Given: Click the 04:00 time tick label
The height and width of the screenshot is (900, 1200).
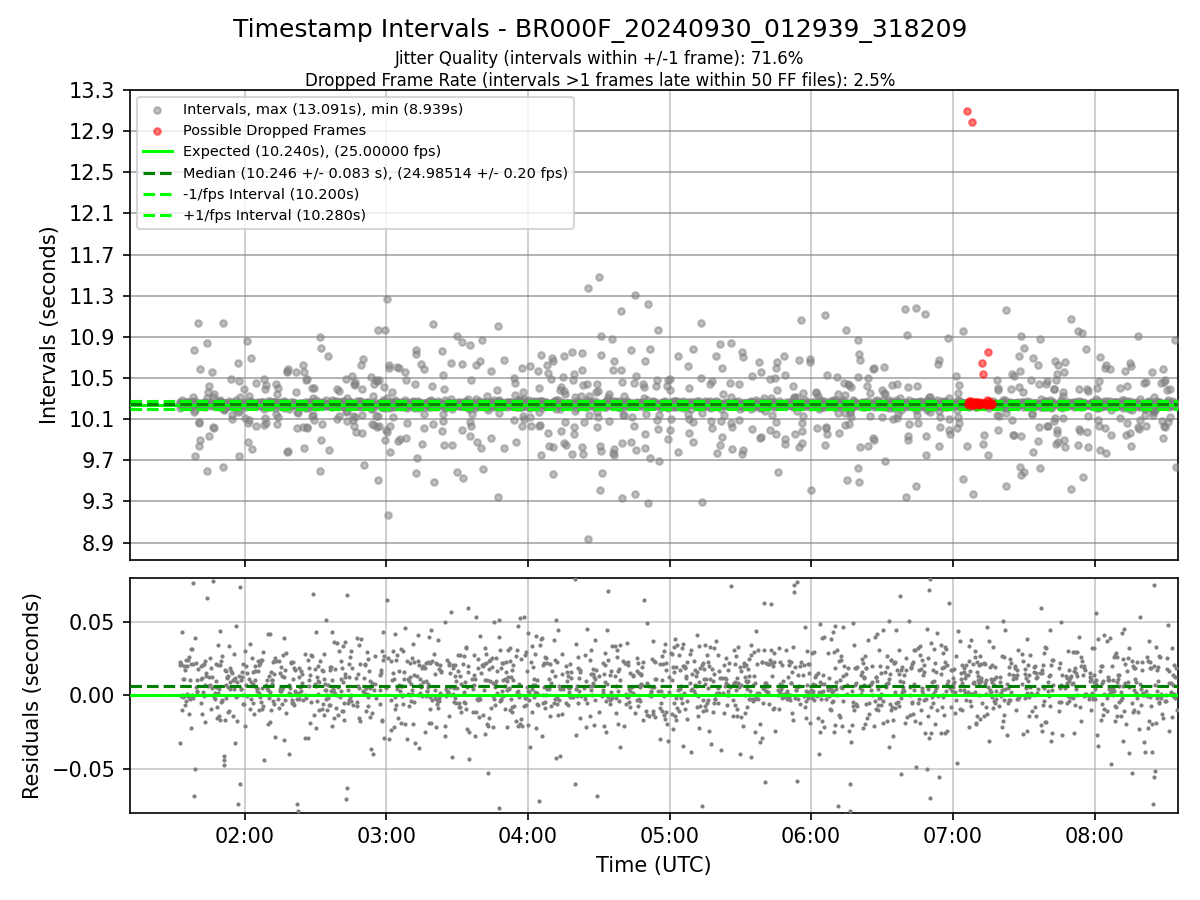Looking at the screenshot, I should (x=528, y=834).
